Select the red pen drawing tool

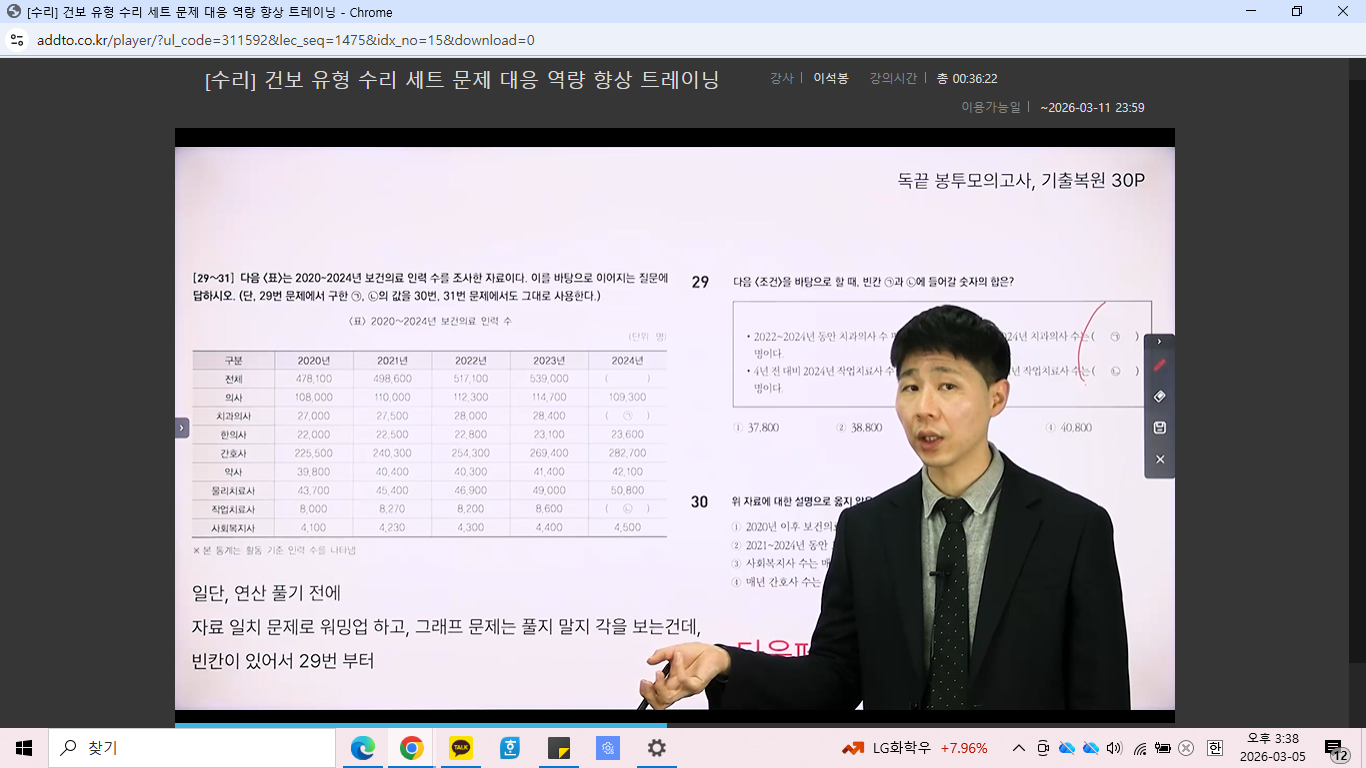click(x=1160, y=366)
